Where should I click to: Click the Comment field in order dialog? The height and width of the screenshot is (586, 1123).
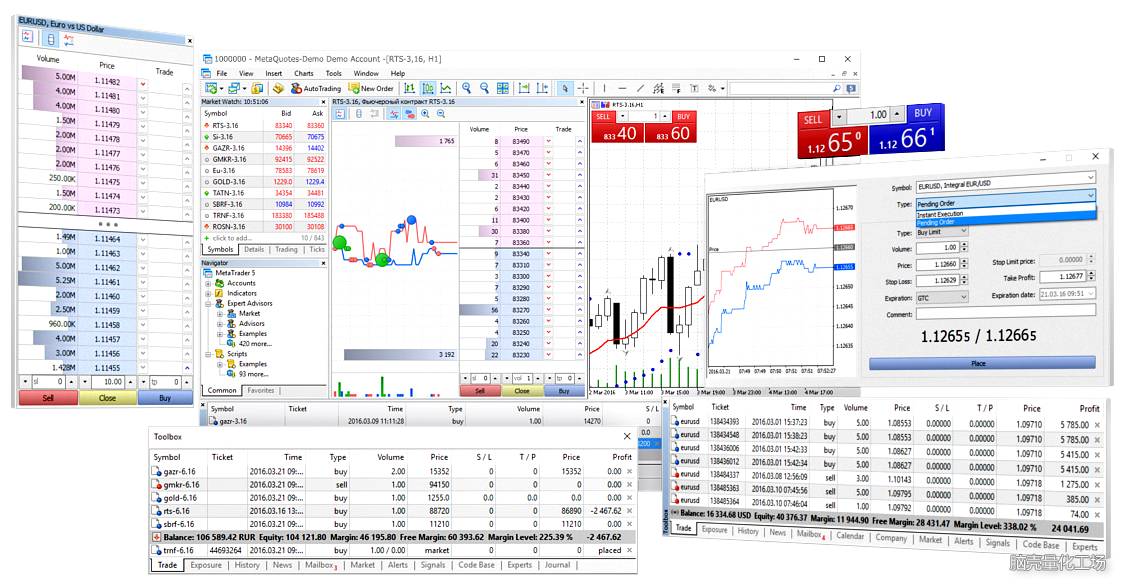[x=1006, y=312]
